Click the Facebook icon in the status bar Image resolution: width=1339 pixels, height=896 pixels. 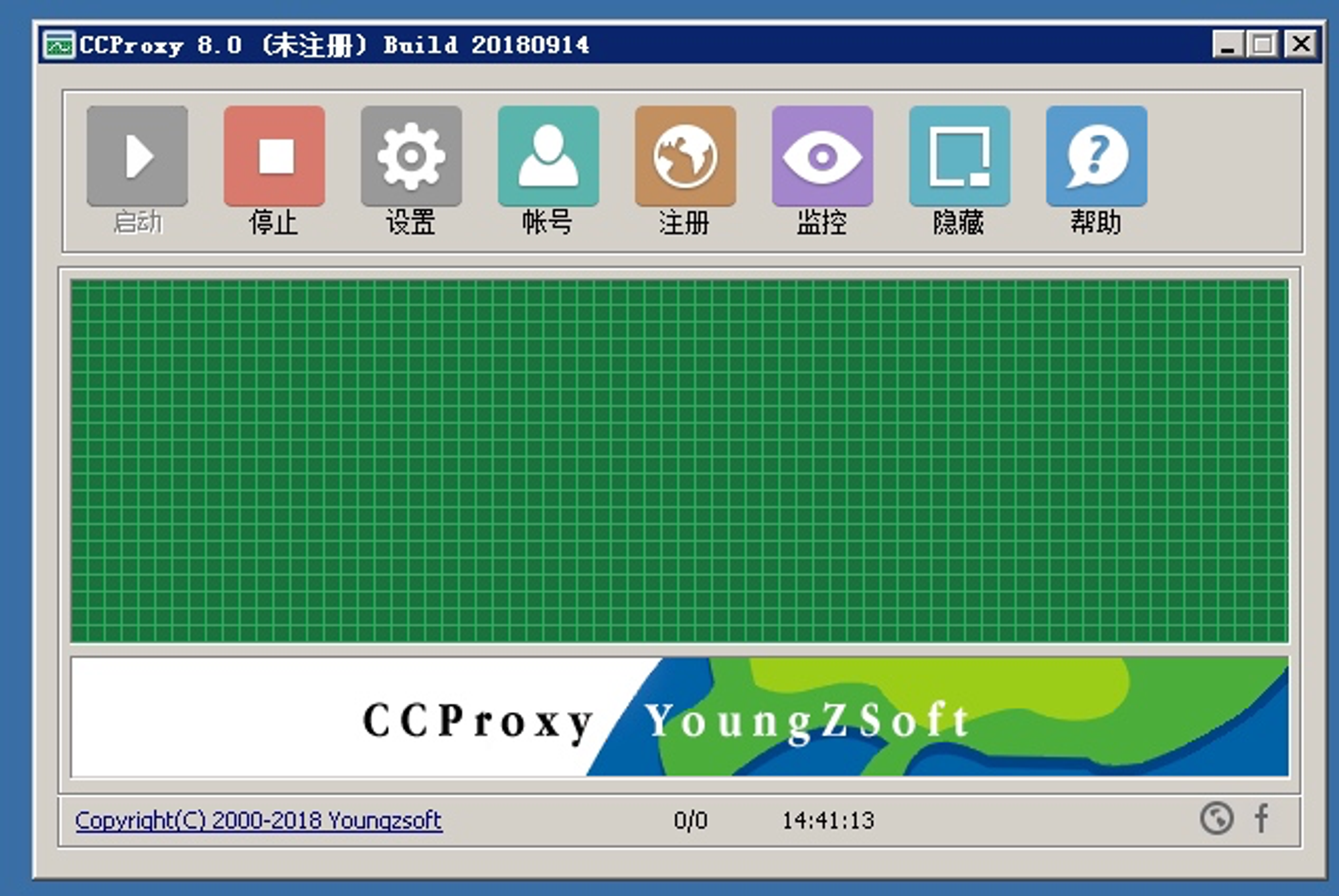(1261, 818)
